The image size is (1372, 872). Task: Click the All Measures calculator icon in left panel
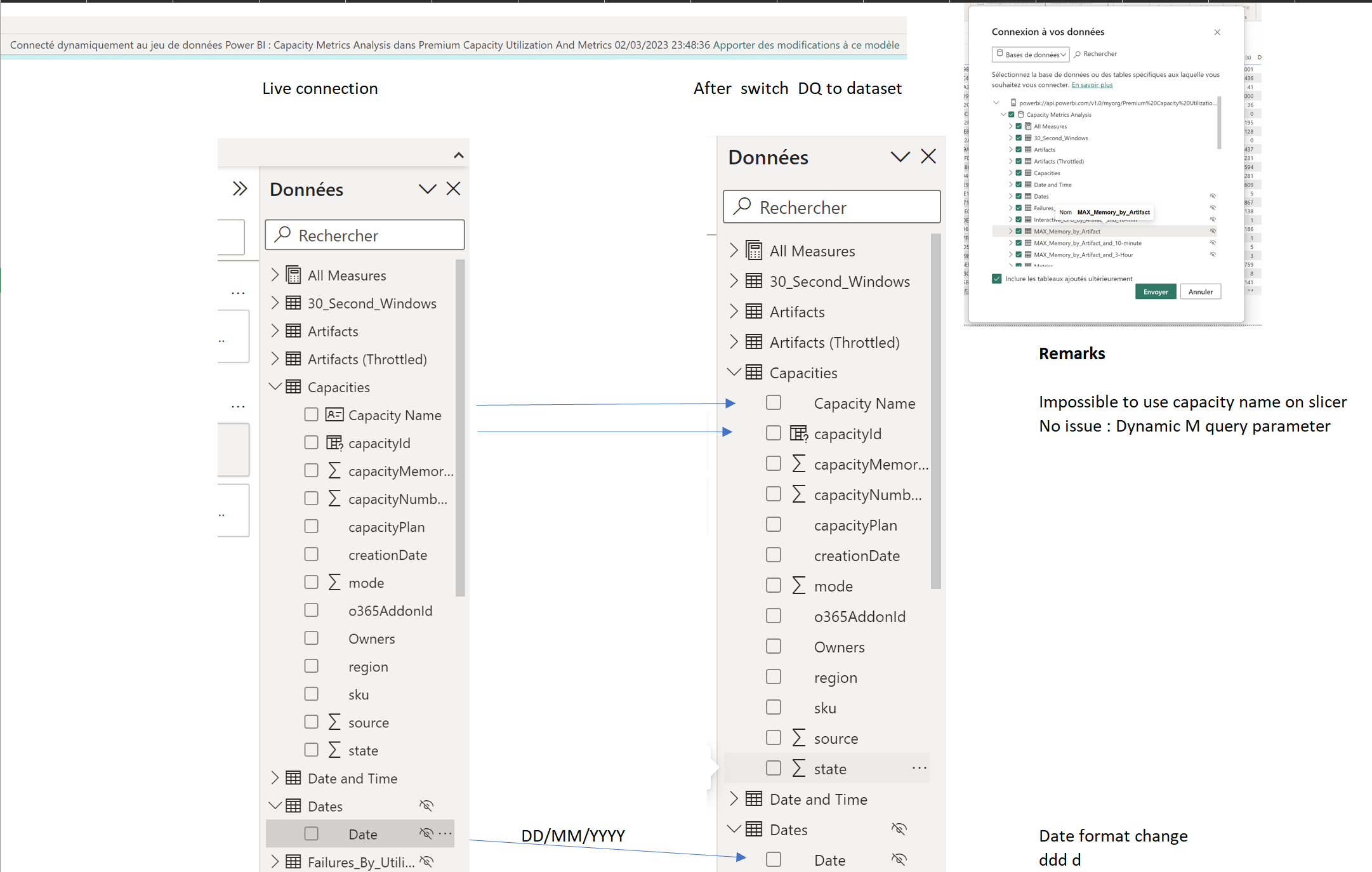click(293, 275)
